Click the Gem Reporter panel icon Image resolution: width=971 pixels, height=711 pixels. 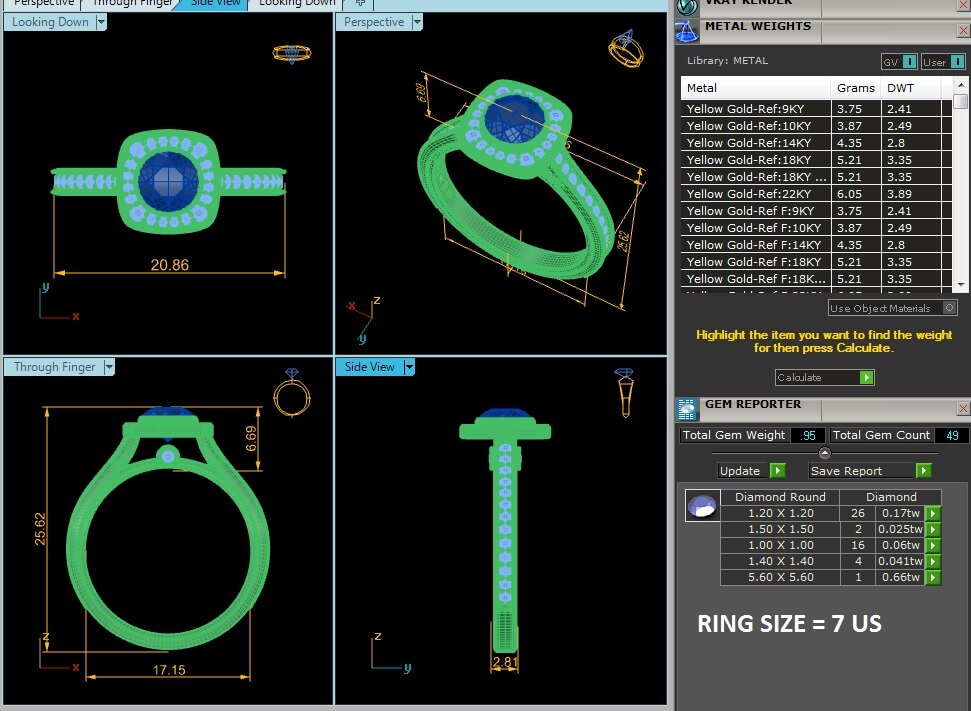point(687,408)
